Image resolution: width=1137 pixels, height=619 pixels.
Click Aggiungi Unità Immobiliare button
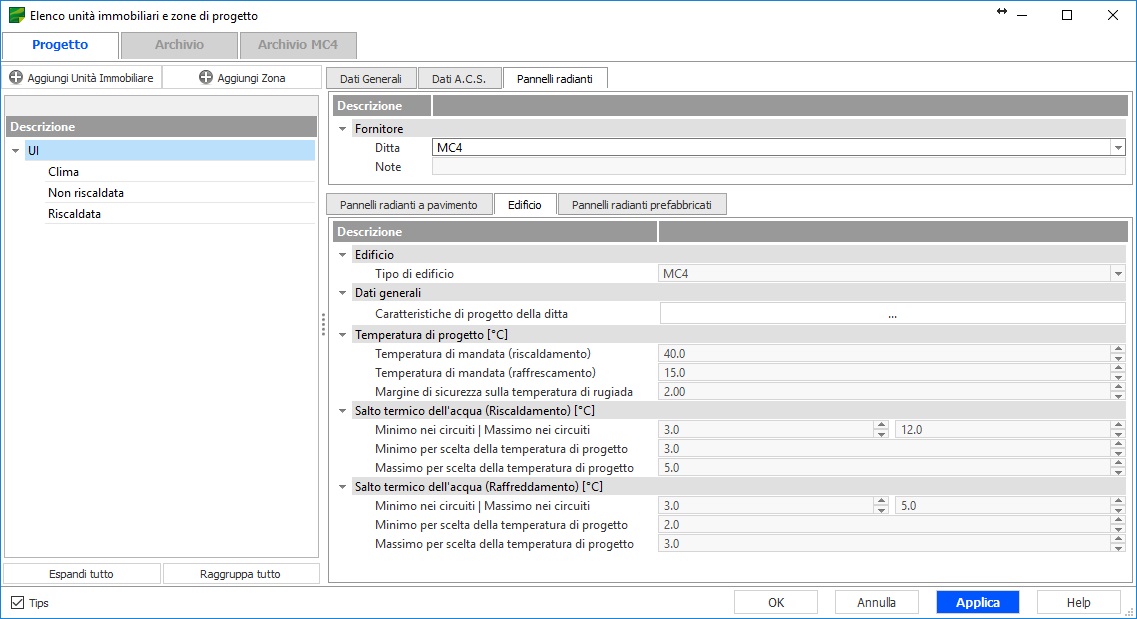pos(82,78)
